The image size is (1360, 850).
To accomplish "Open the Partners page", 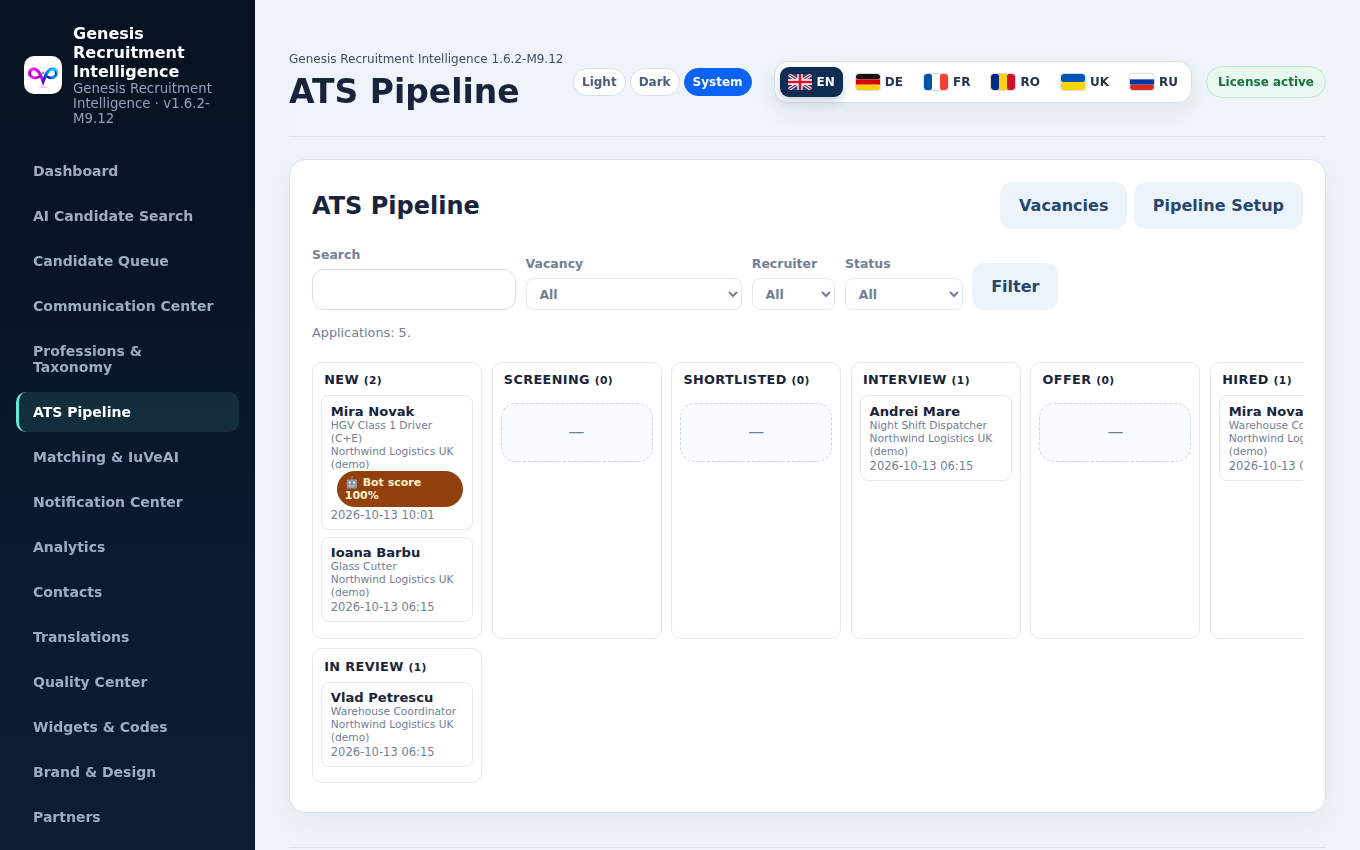I will pyautogui.click(x=127, y=817).
